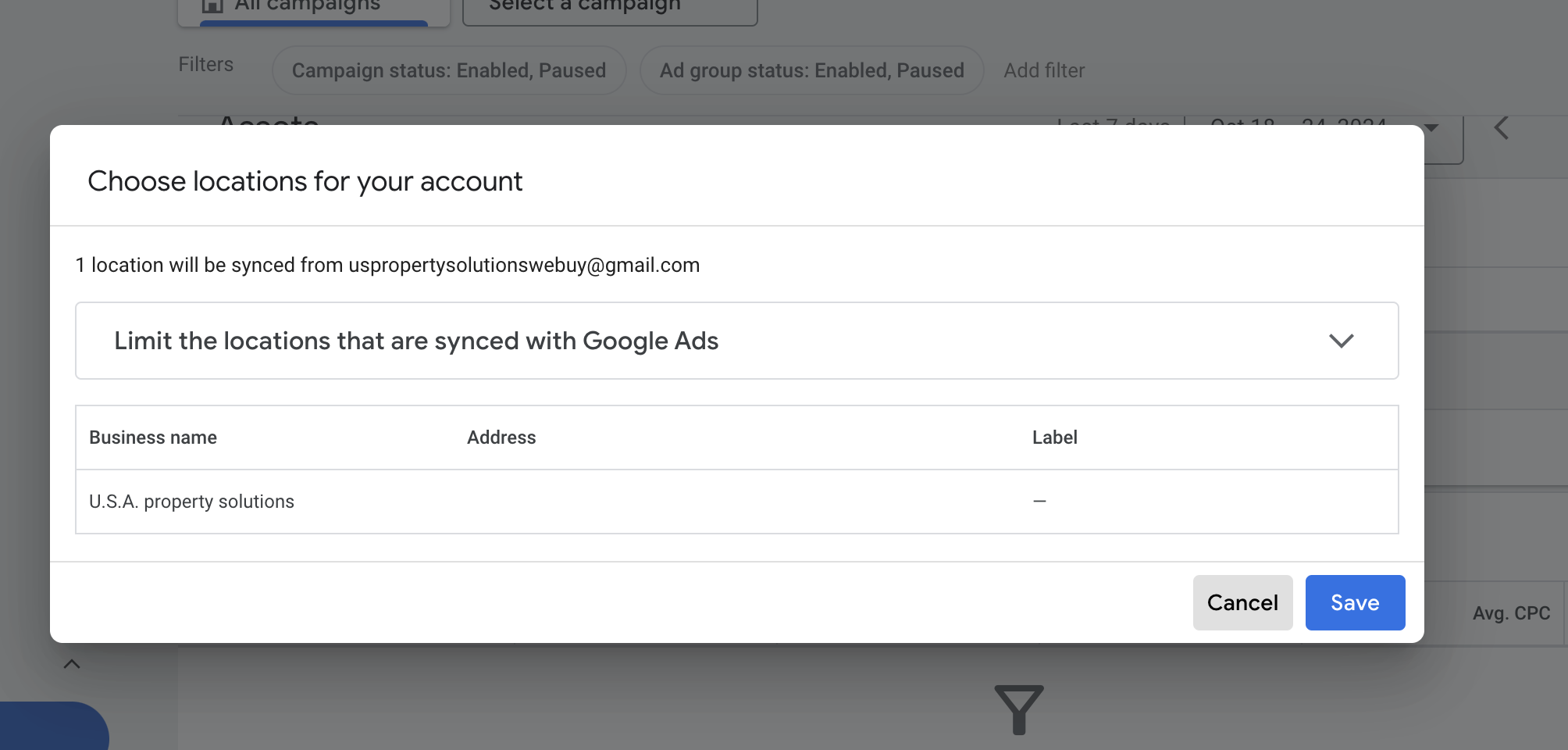Viewport: 1568px width, 750px height.
Task: Click the dash in Label cell
Action: coord(1039,501)
